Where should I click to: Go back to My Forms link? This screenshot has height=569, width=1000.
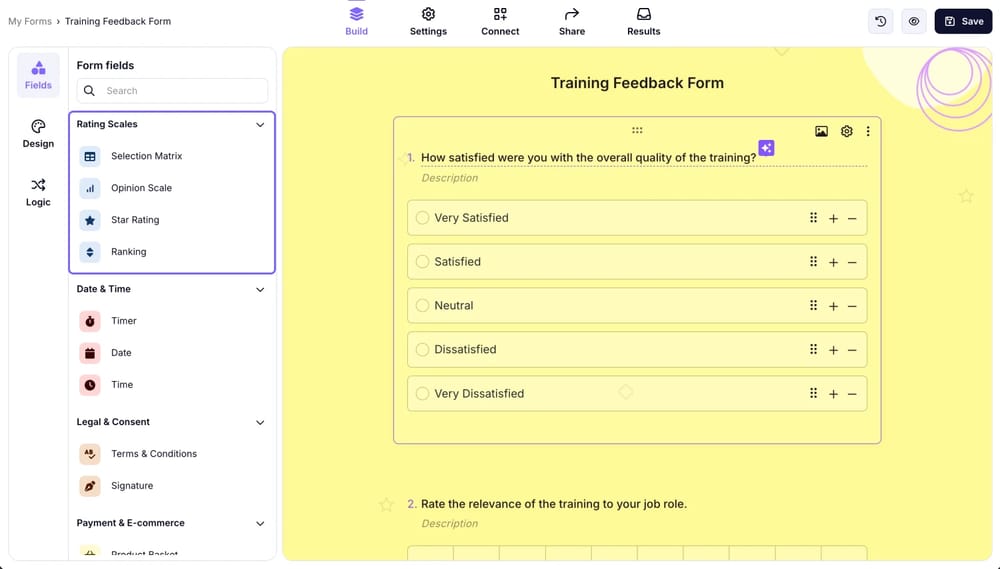[30, 21]
